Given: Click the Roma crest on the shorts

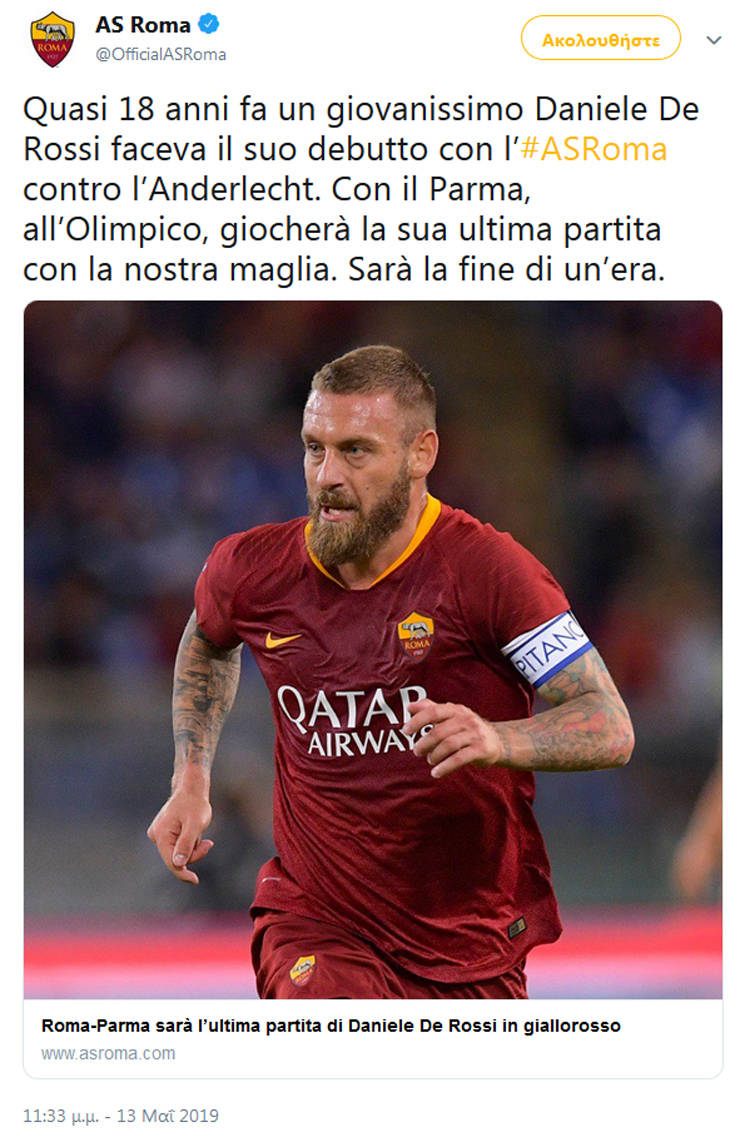Looking at the screenshot, I should pyautogui.click(x=302, y=970).
